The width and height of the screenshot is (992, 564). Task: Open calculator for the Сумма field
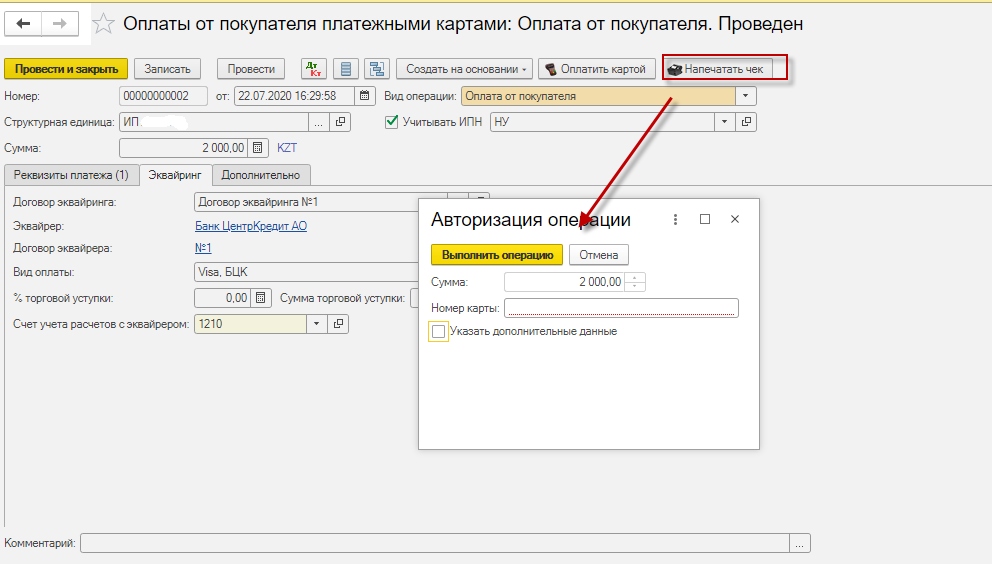[x=257, y=148]
